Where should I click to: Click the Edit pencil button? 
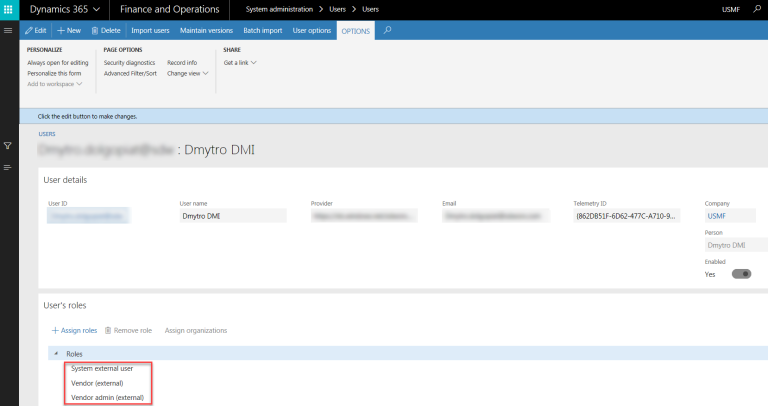[x=35, y=31]
